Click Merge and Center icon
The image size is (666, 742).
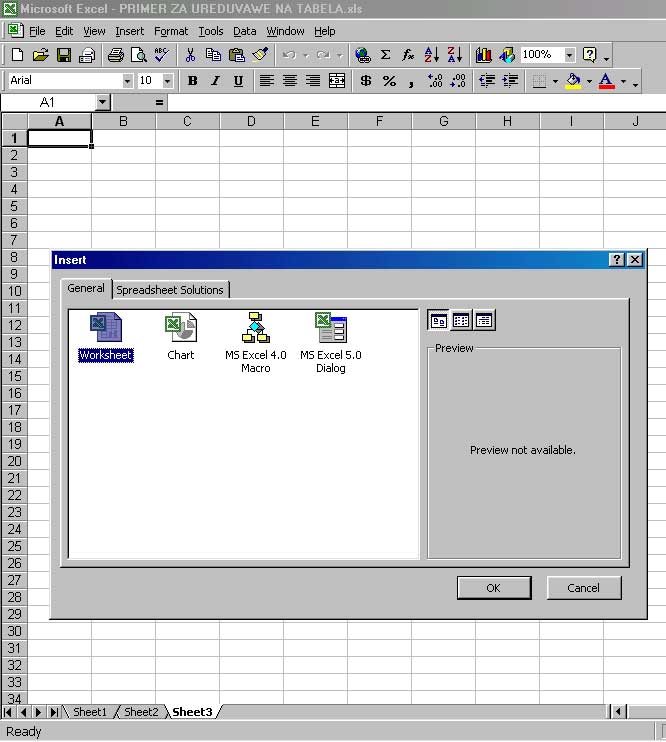tap(337, 81)
